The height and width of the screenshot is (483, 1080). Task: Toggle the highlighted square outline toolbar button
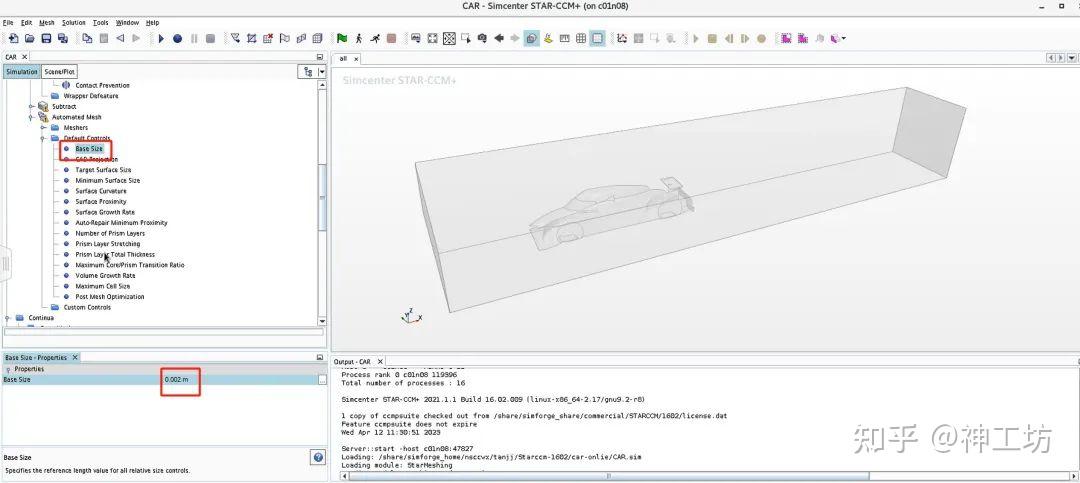pos(598,39)
